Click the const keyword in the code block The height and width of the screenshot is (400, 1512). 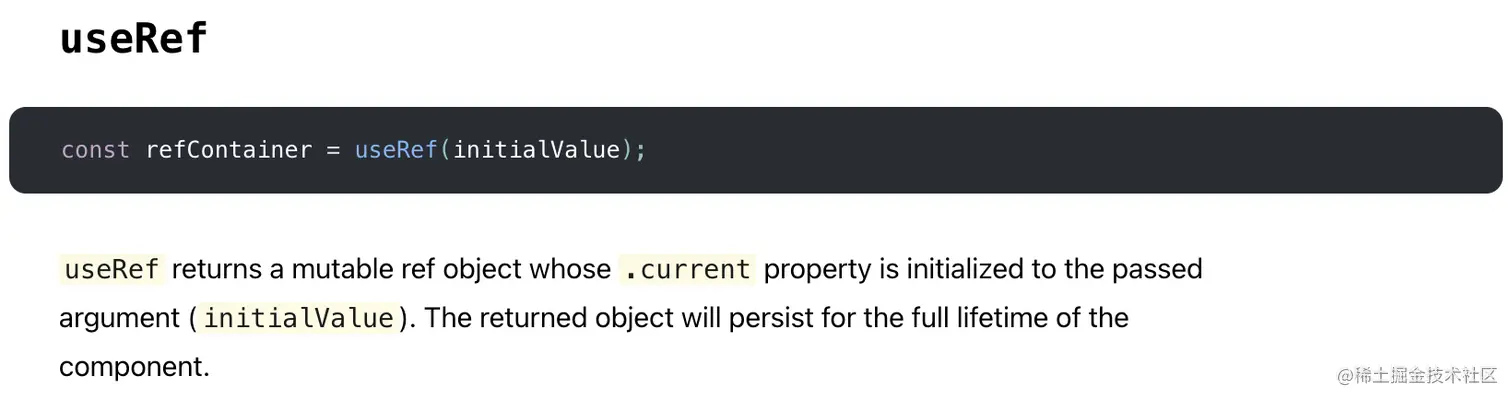pyautogui.click(x=96, y=150)
